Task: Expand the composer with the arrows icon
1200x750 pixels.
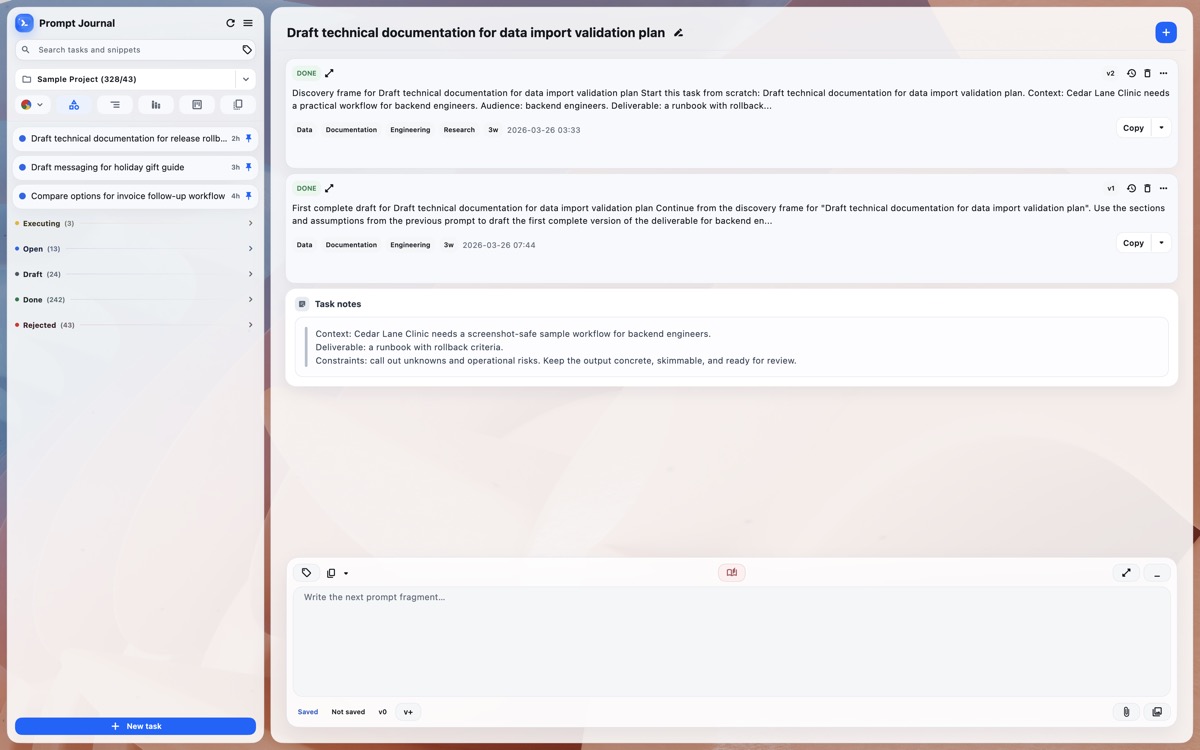Action: (1126, 573)
